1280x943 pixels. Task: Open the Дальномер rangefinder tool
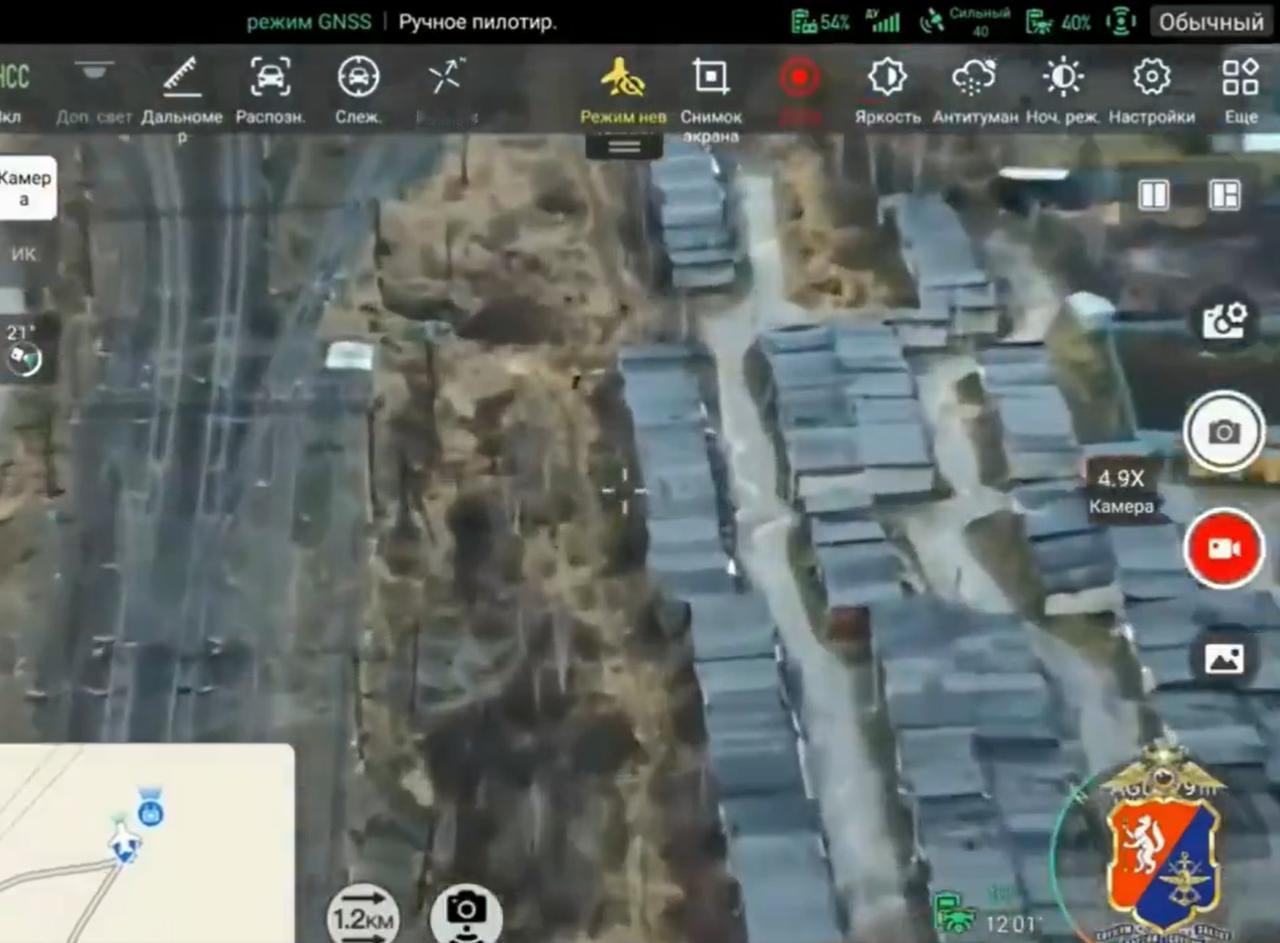[181, 97]
